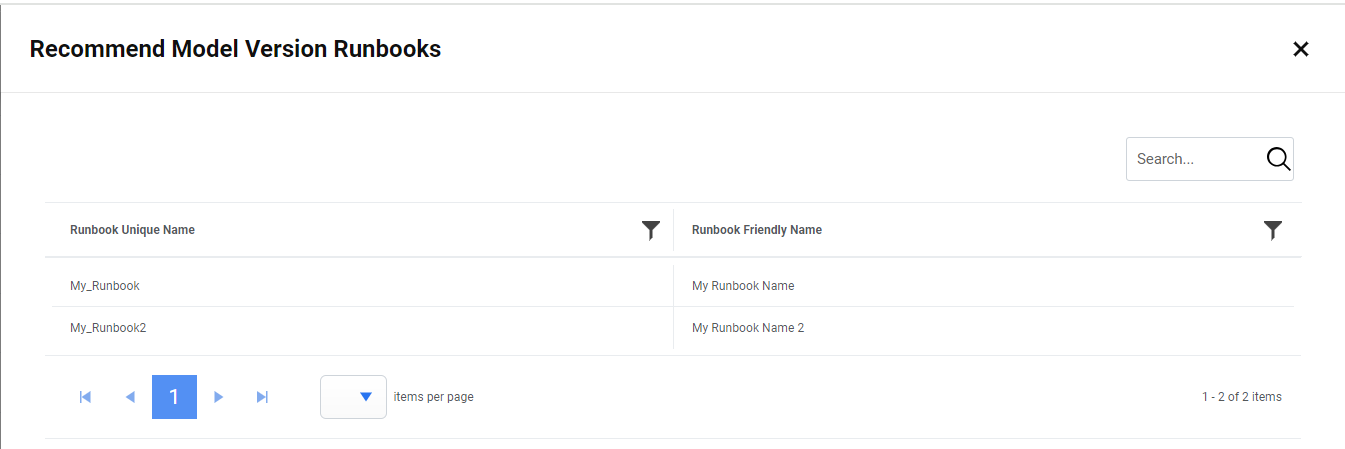Click the magnifying glass search icon
Image resolution: width=1345 pixels, height=449 pixels.
[1278, 159]
